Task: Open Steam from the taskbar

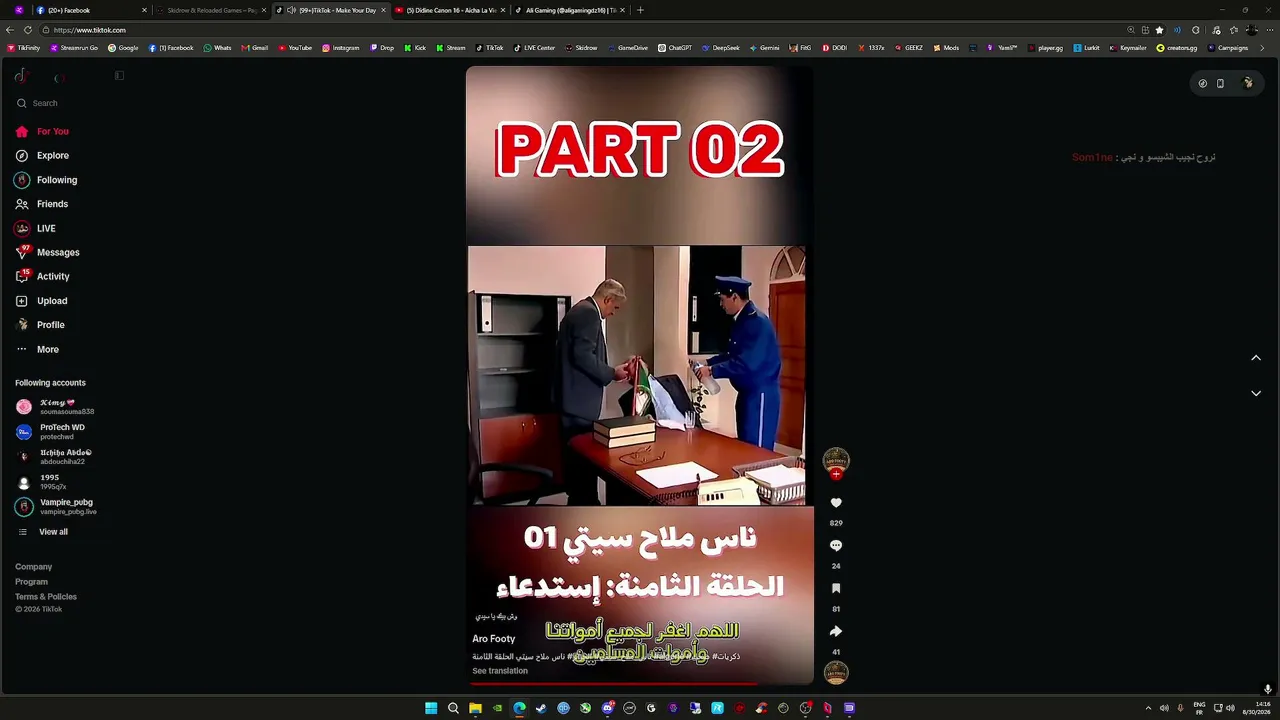Action: pyautogui.click(x=541, y=708)
